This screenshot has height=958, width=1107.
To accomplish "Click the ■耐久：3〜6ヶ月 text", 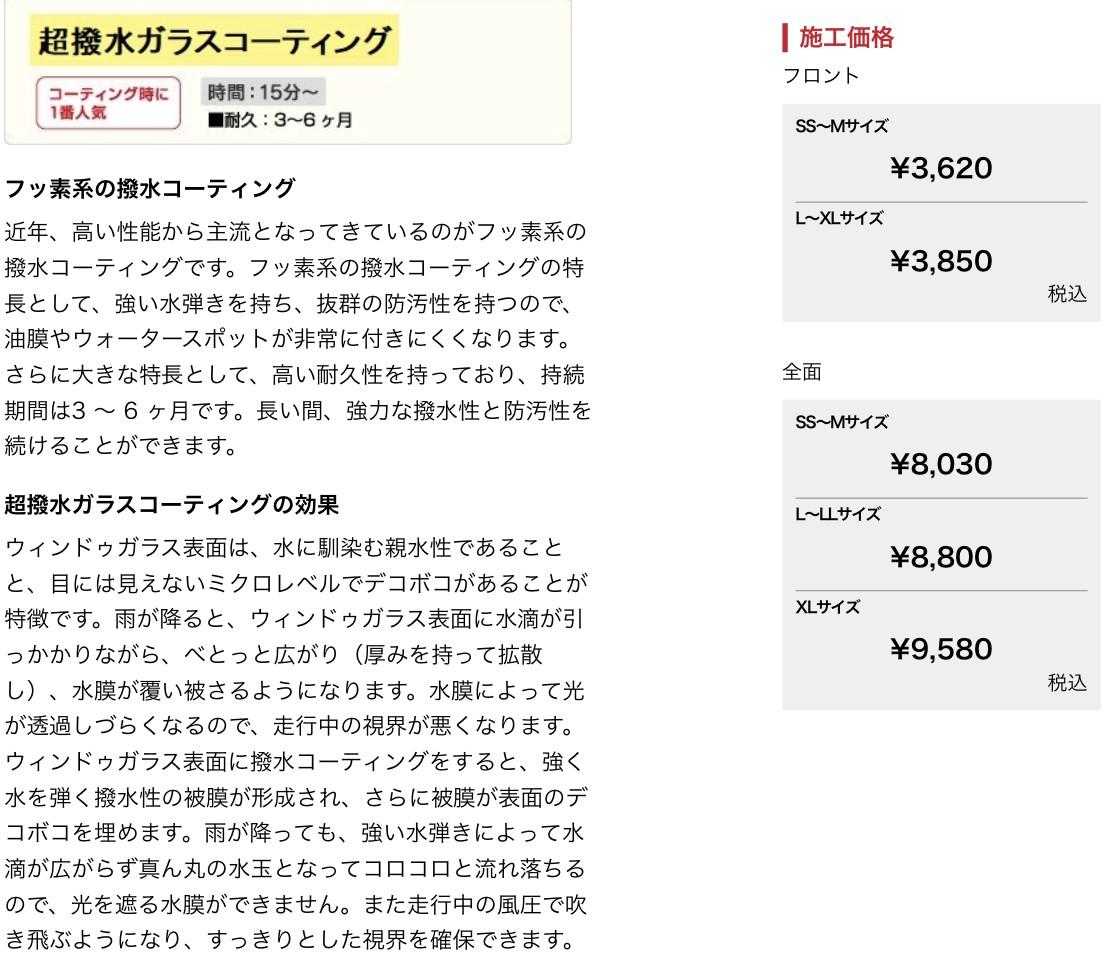I will (280, 120).
